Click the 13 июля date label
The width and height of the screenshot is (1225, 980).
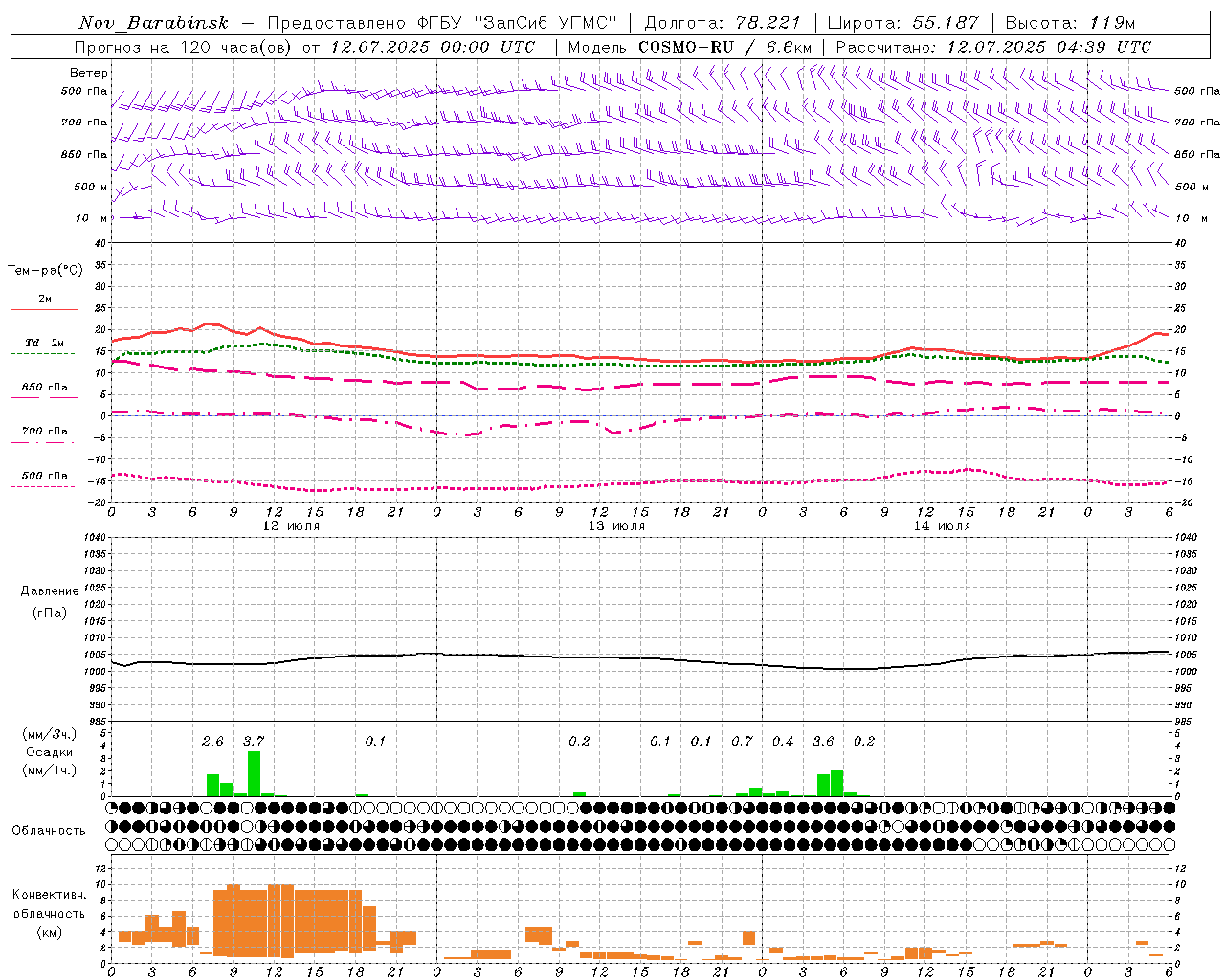pyautogui.click(x=616, y=526)
